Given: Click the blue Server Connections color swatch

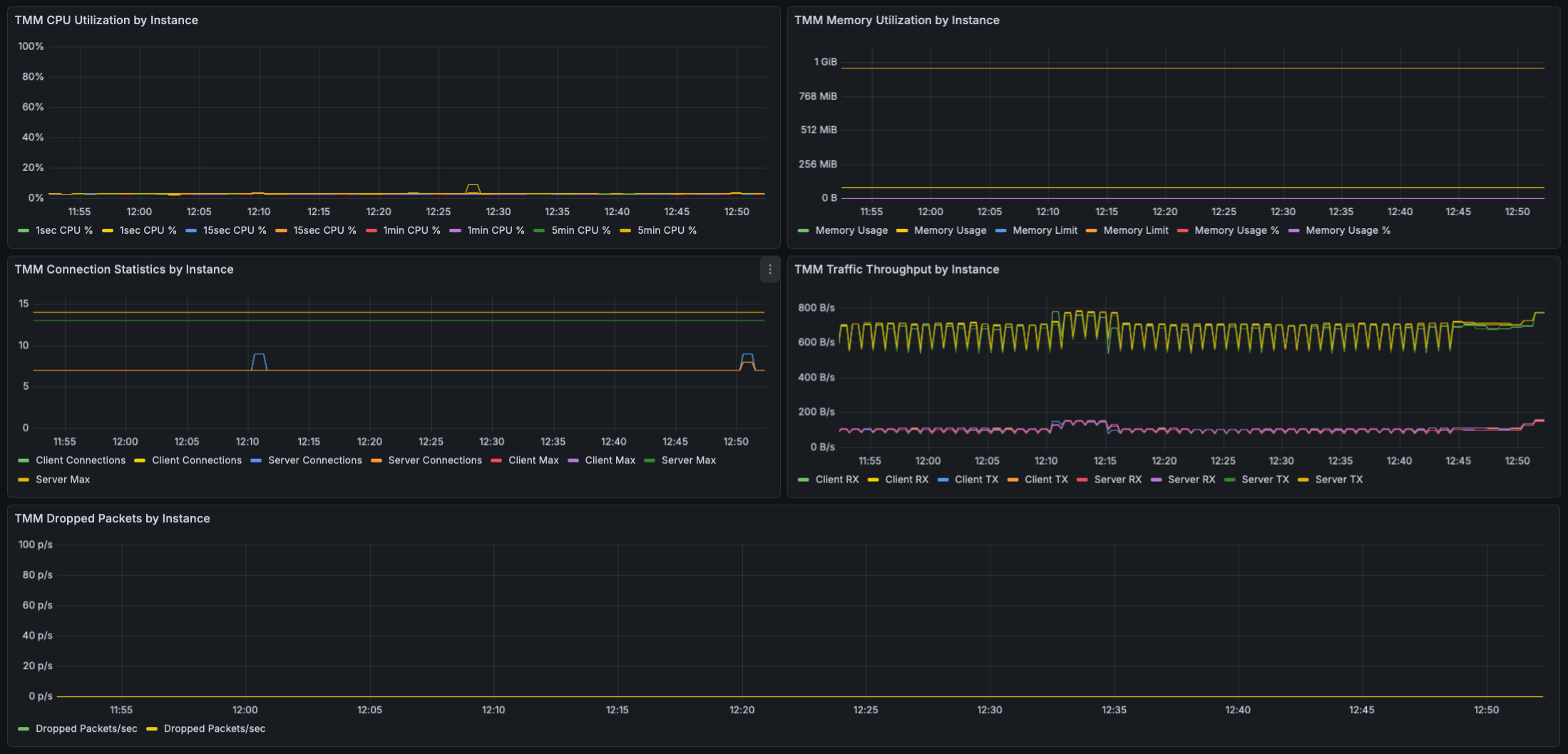Looking at the screenshot, I should (256, 461).
